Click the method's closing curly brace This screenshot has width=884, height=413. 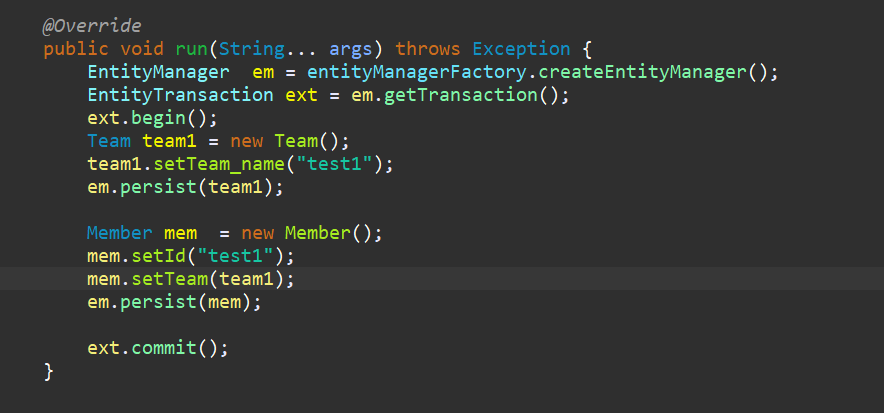pos(48,371)
